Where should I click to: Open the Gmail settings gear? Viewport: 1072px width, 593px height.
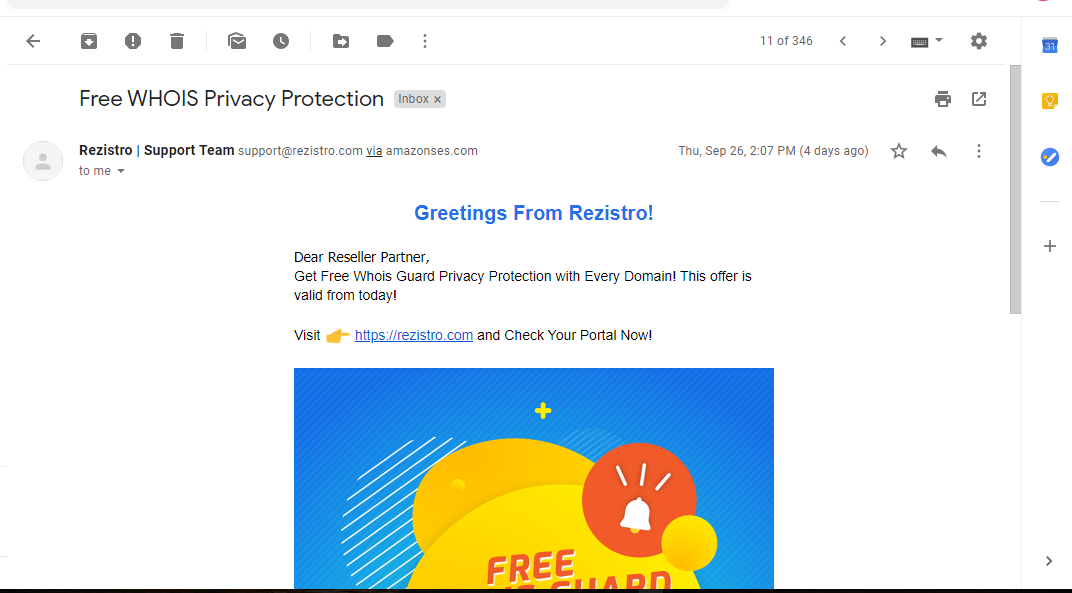tap(979, 41)
